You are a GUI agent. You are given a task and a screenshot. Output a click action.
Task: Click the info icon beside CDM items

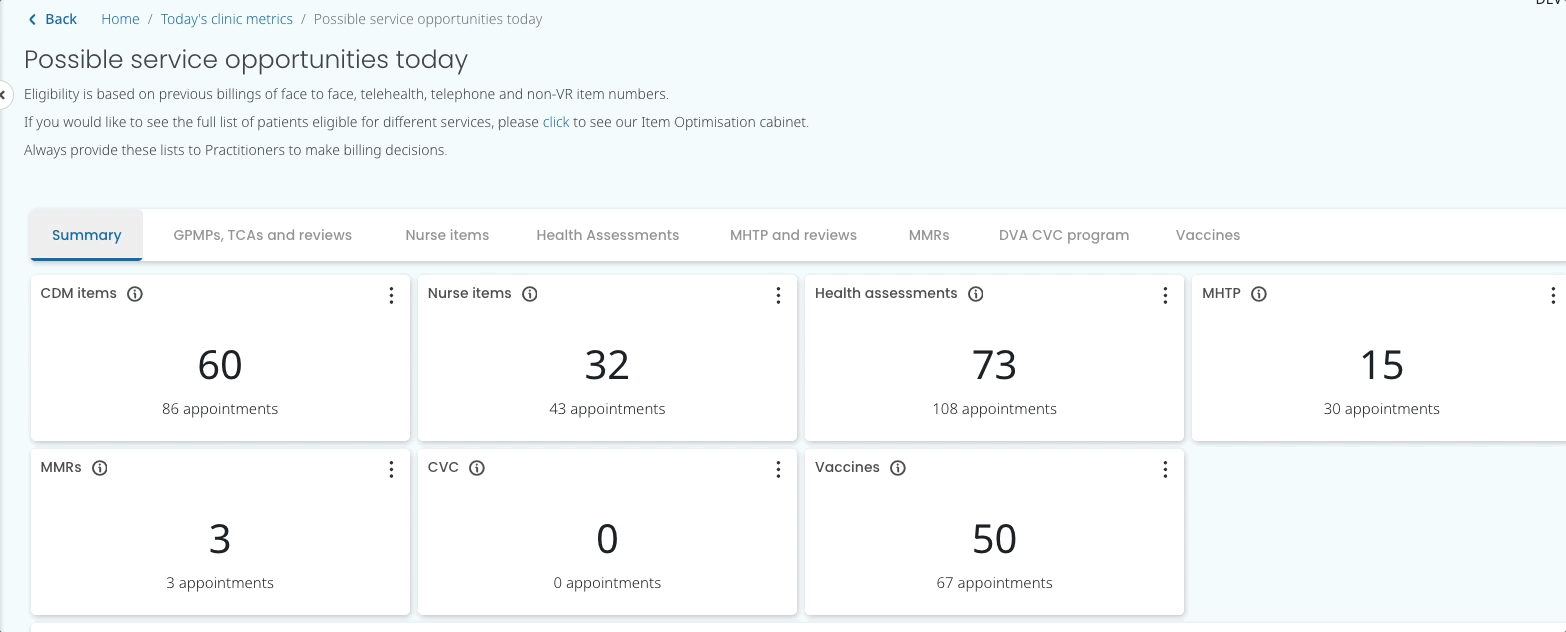tap(135, 294)
